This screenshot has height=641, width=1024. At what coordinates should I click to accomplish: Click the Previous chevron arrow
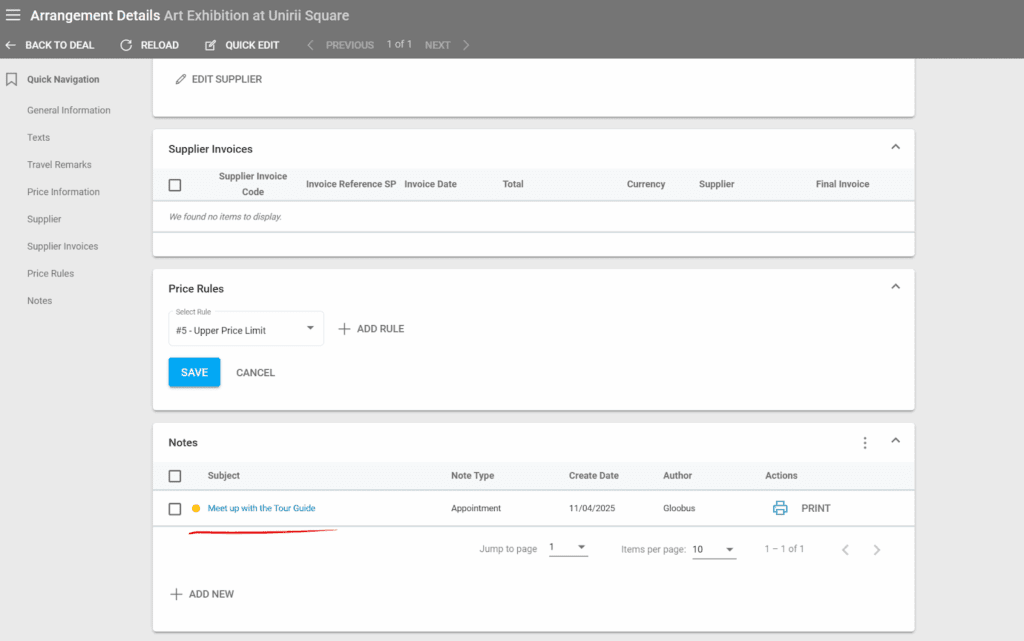click(310, 45)
